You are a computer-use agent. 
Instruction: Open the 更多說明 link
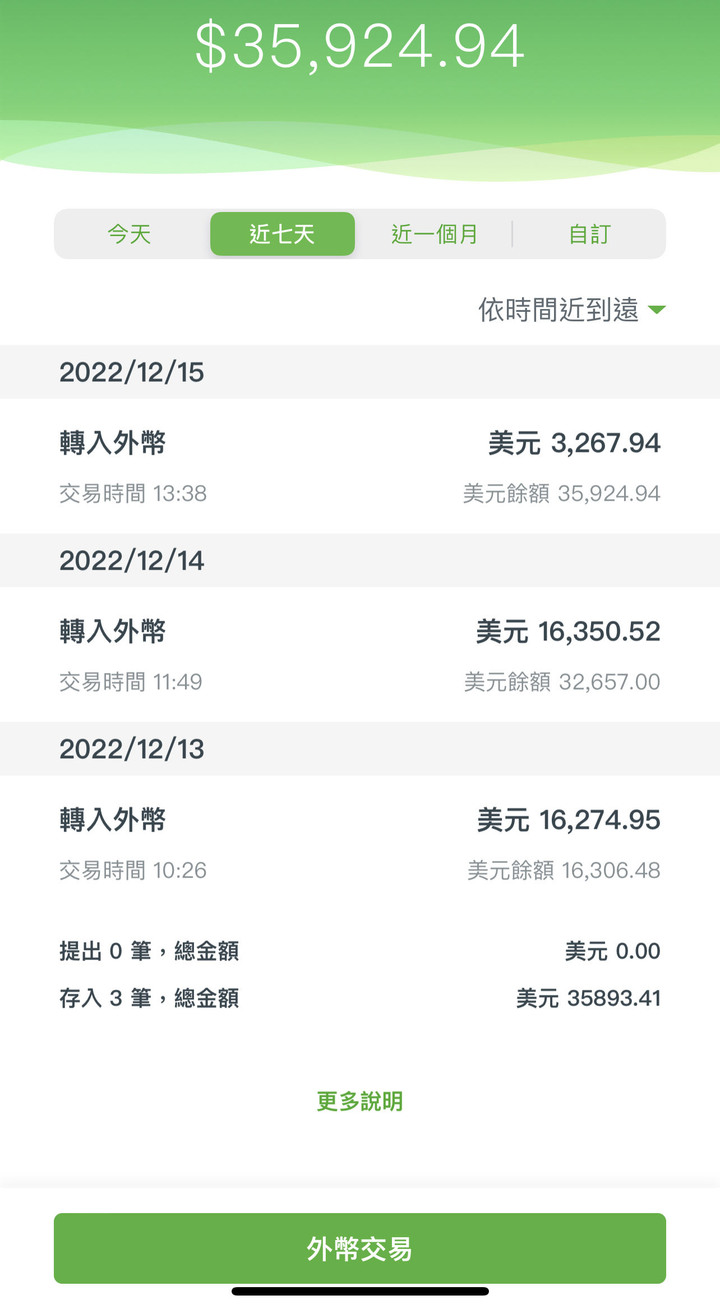pos(360,1102)
